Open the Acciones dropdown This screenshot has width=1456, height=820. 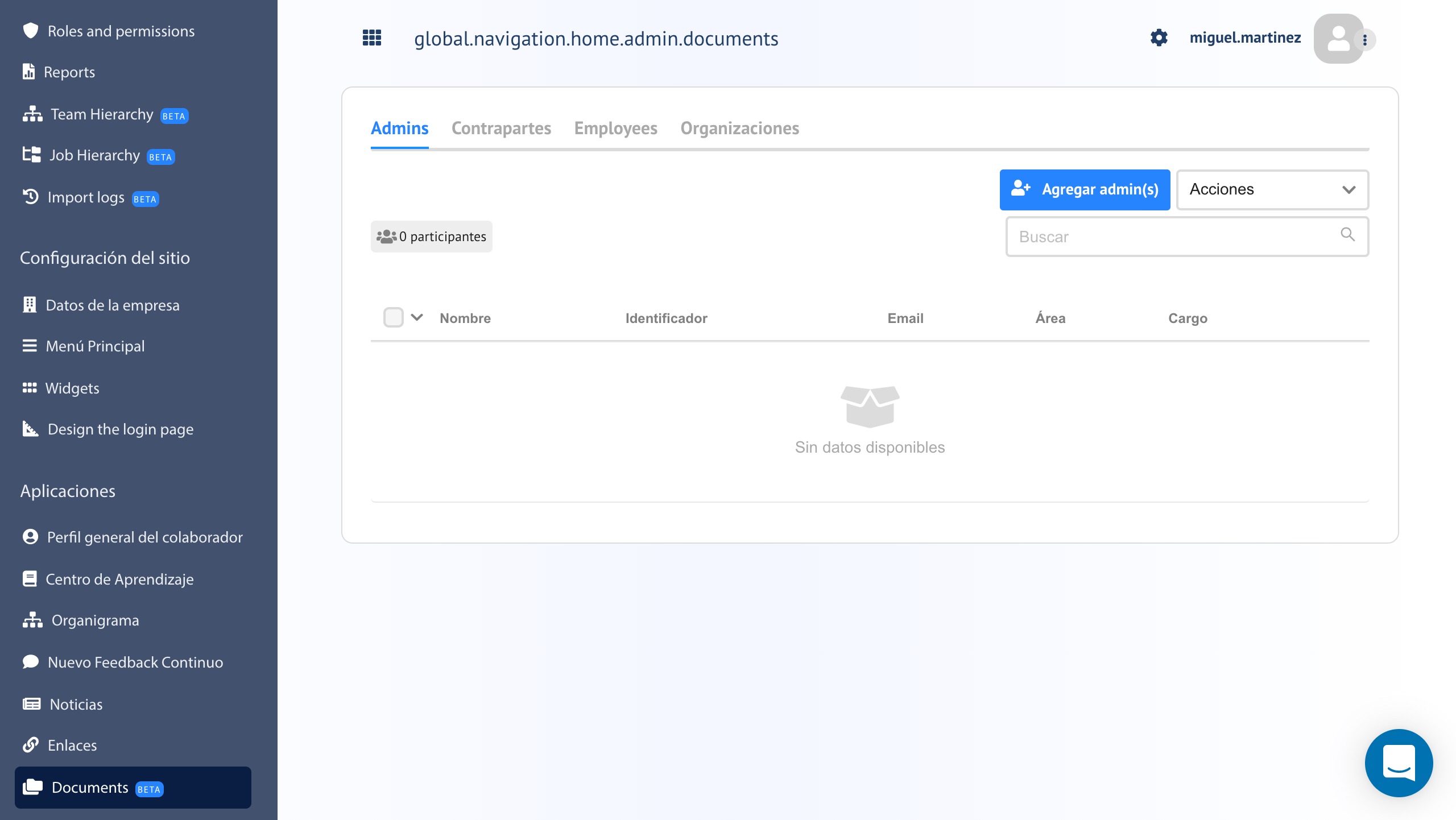pos(1272,190)
